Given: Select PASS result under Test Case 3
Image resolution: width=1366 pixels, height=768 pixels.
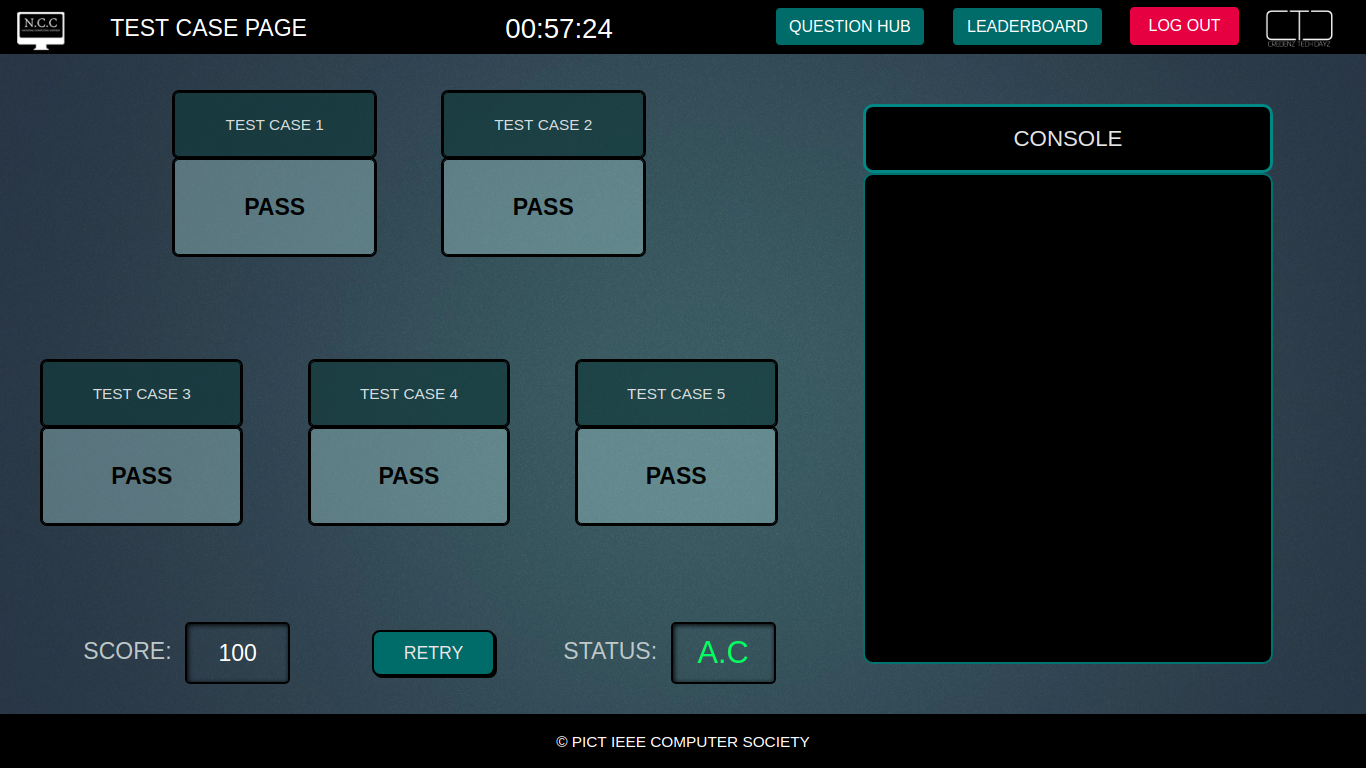Looking at the screenshot, I should pyautogui.click(x=141, y=476).
